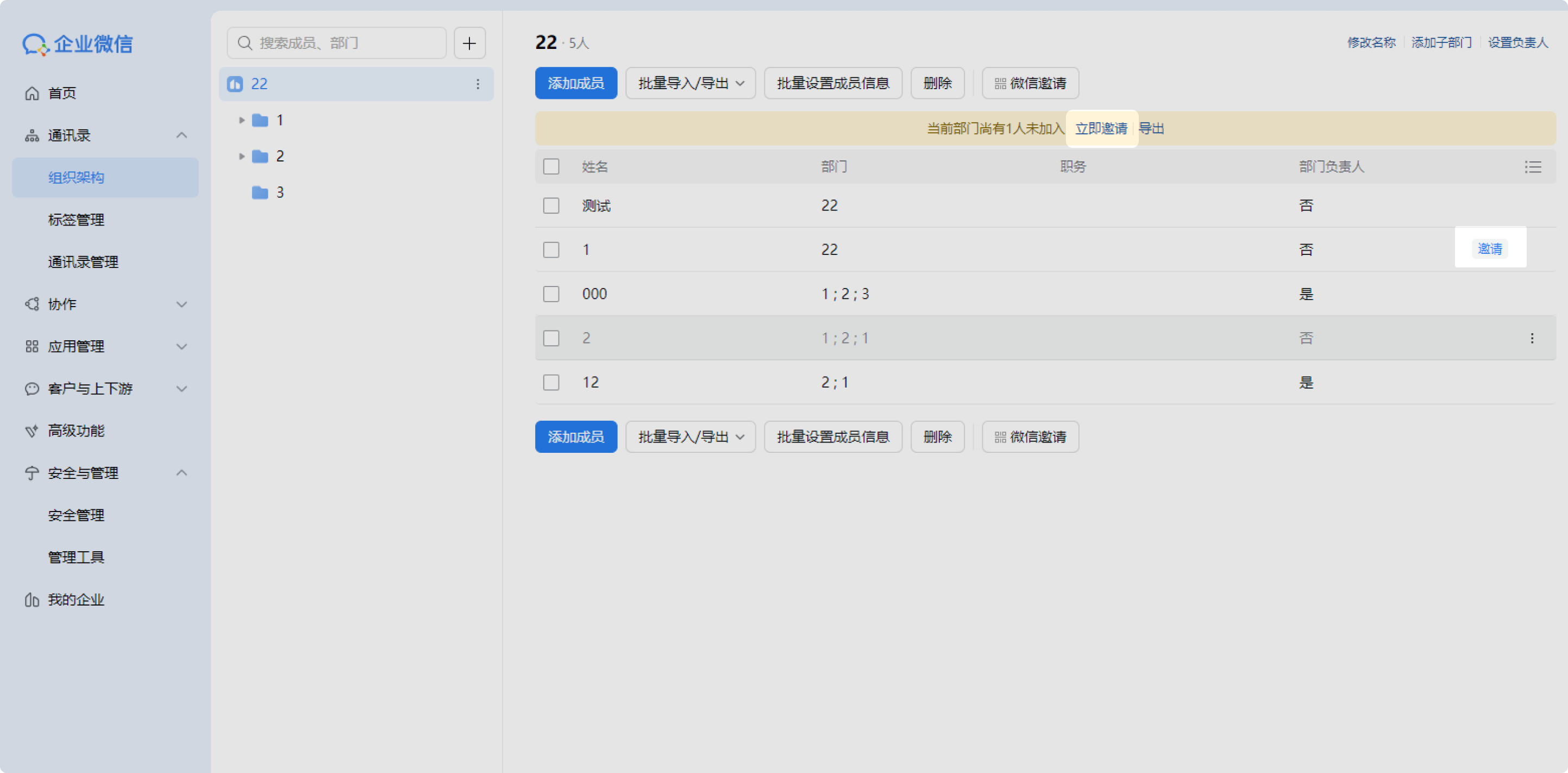Open 通讯录管理 in the sidebar
This screenshot has width=1568, height=773.
tap(83, 262)
